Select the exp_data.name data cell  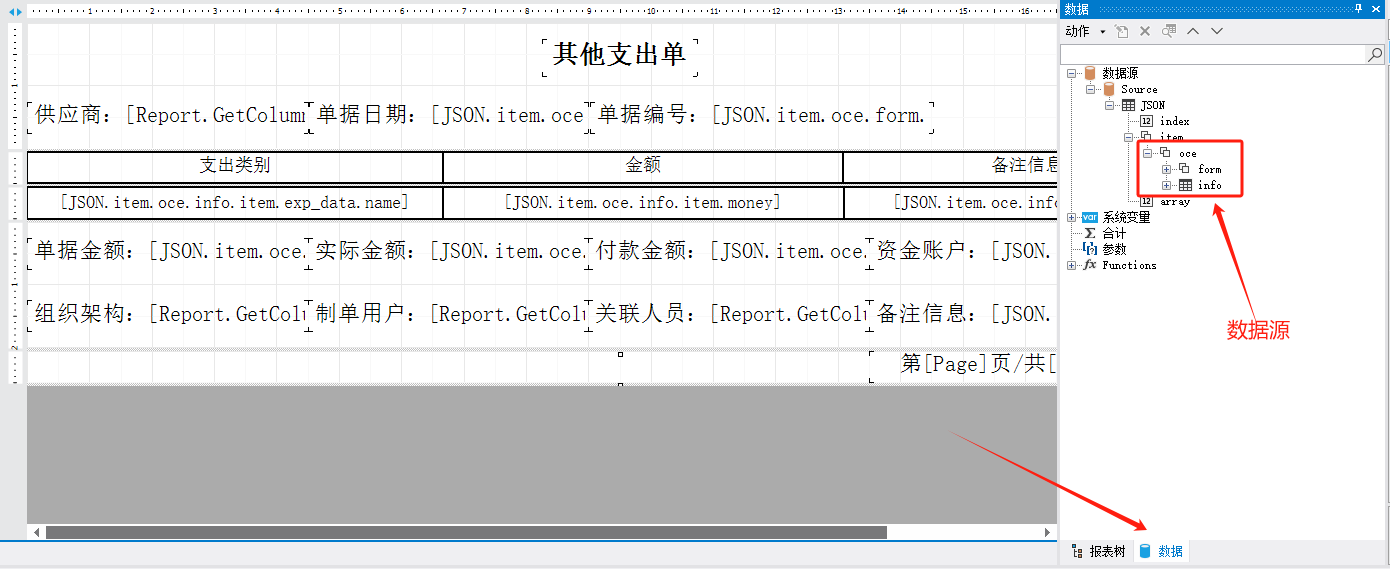(235, 203)
